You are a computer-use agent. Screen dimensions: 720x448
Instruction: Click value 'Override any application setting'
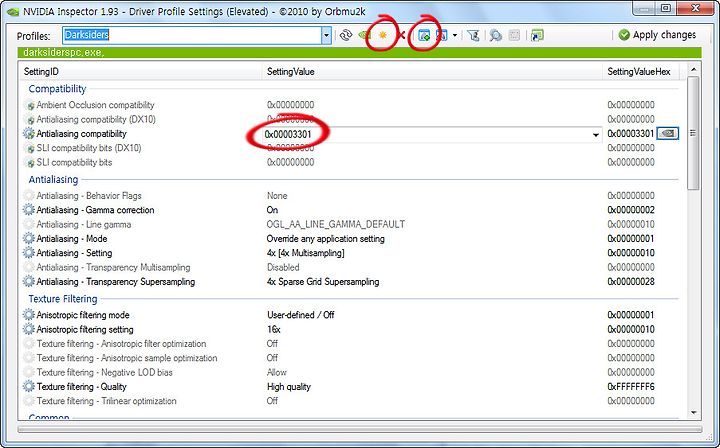(326, 239)
